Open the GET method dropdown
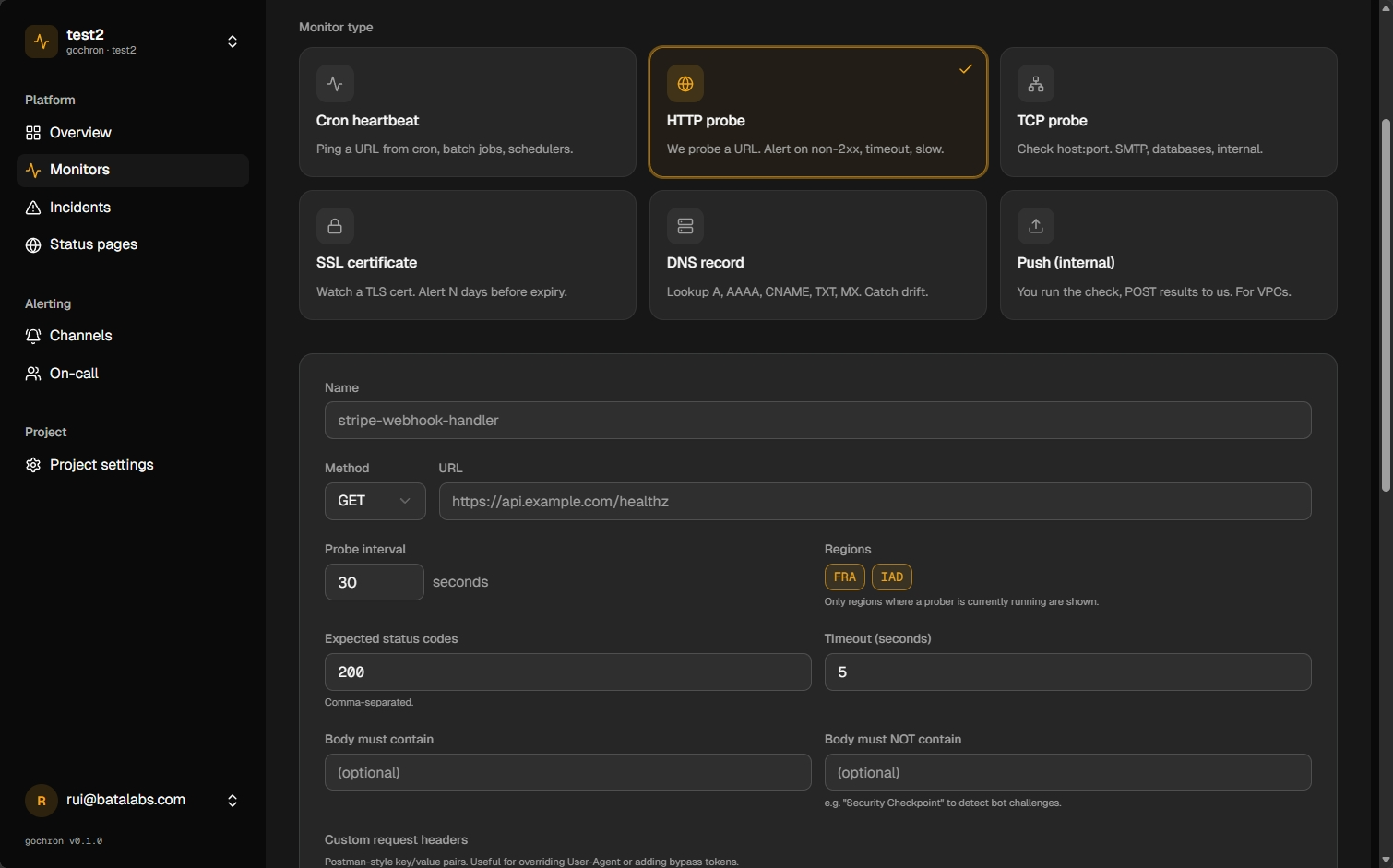 click(375, 501)
